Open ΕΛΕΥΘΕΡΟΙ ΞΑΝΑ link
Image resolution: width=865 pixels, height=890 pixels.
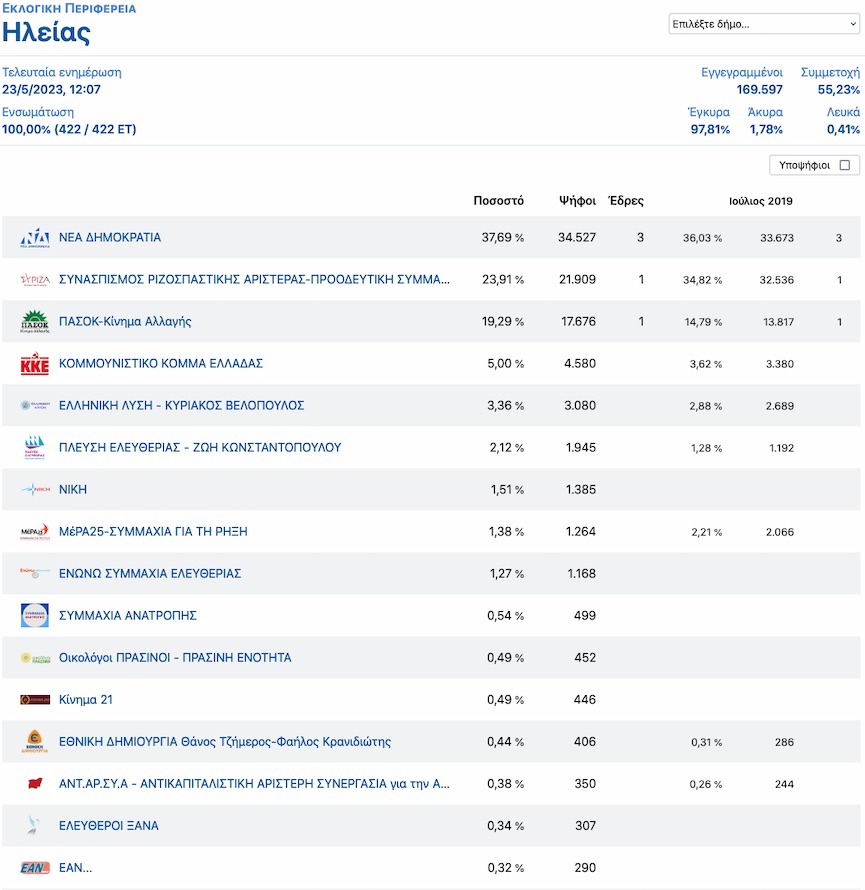tap(108, 825)
